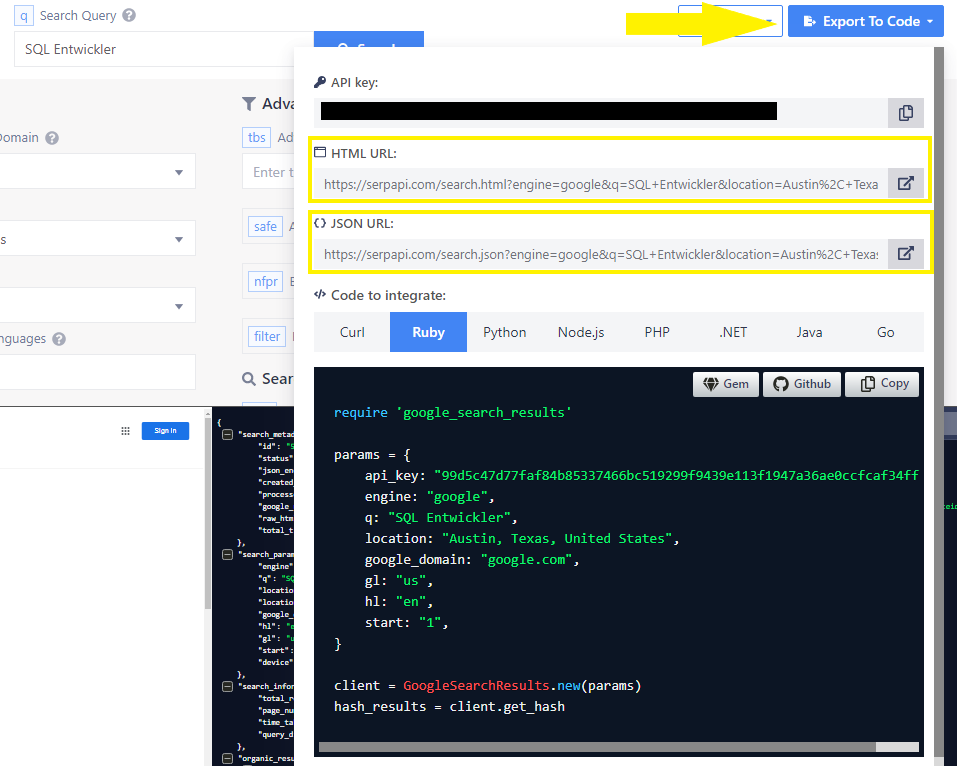Click the "Austin, Texas, United States" location value
957x766 pixels.
pos(557,538)
